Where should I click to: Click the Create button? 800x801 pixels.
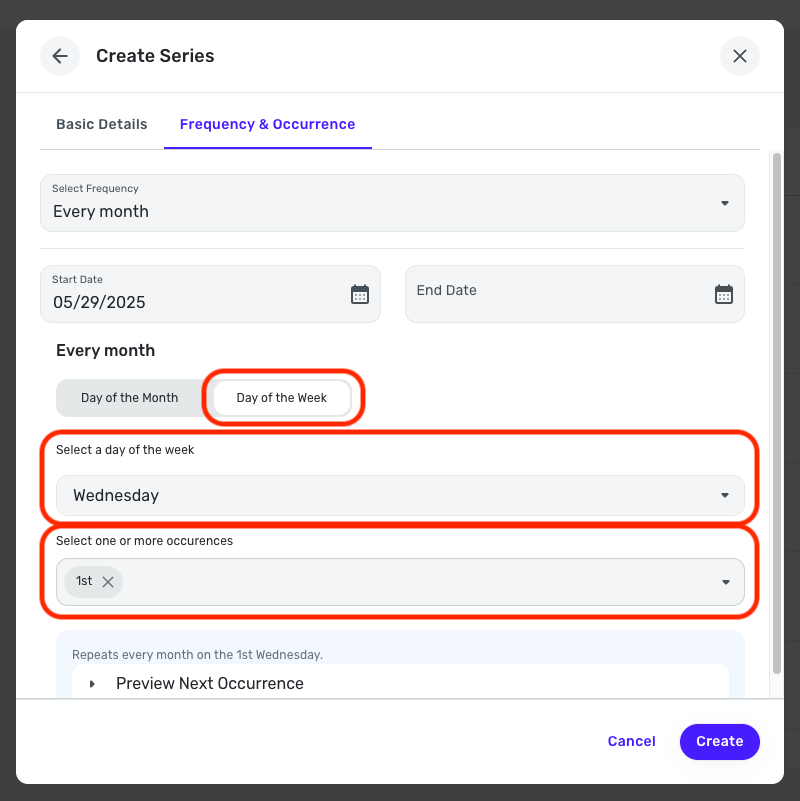click(719, 742)
